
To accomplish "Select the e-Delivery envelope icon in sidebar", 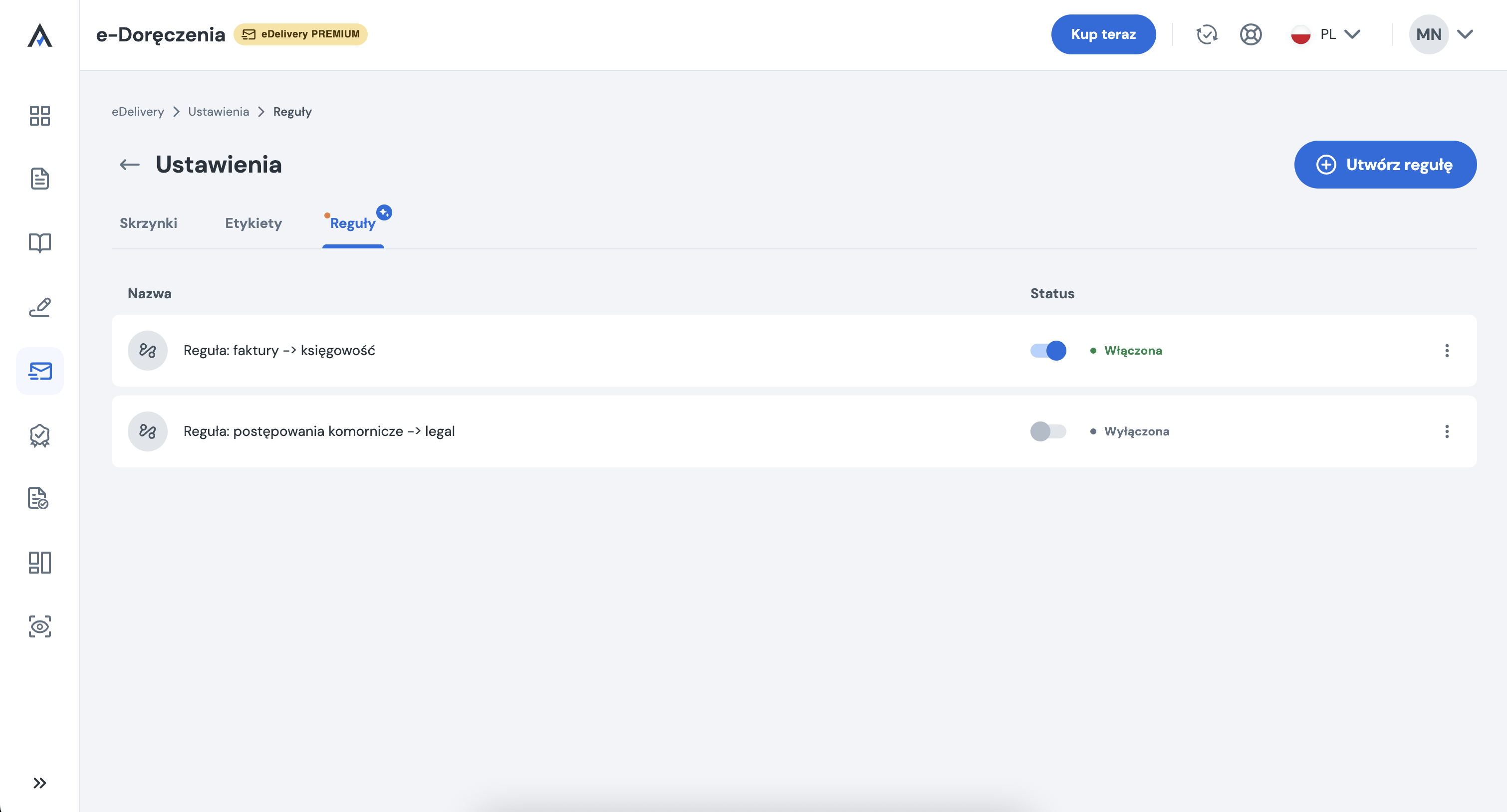I will coord(40,371).
